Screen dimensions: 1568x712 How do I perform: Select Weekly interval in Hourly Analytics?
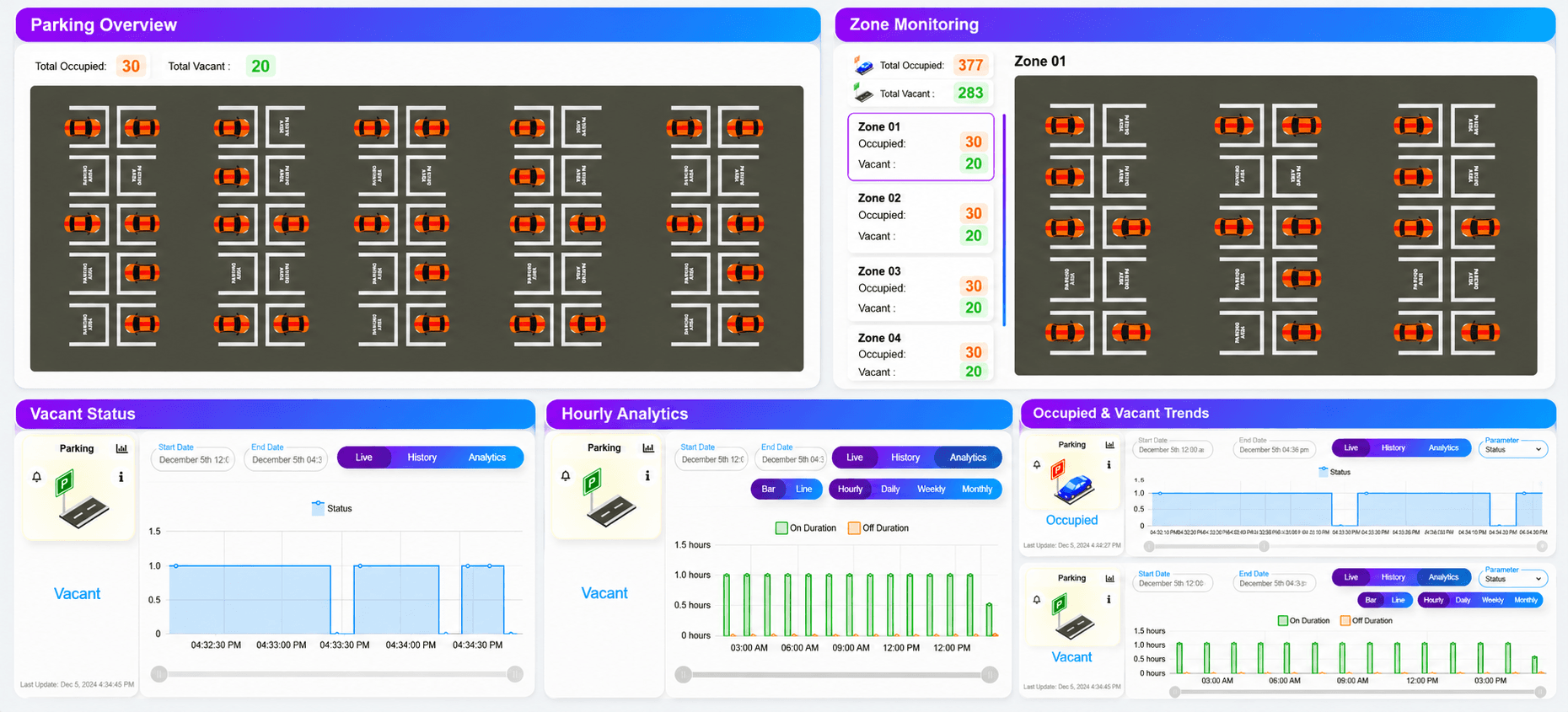click(931, 489)
